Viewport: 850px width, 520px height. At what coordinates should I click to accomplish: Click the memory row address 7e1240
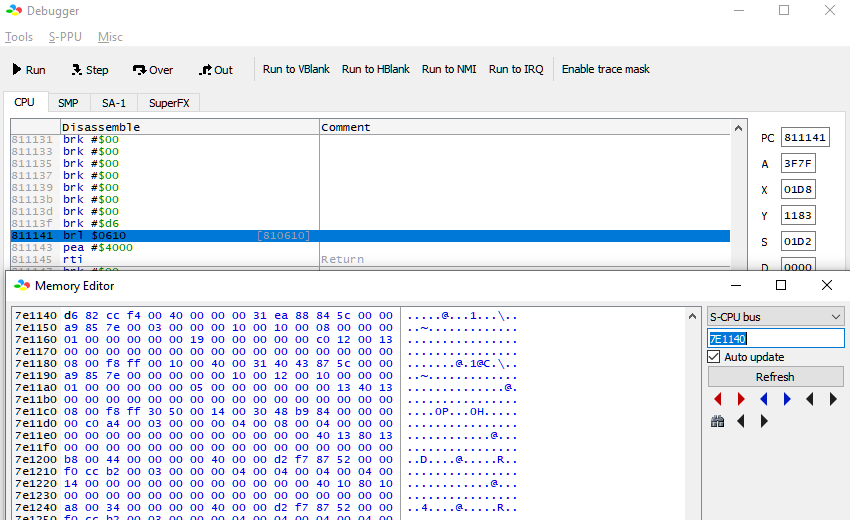point(36,508)
